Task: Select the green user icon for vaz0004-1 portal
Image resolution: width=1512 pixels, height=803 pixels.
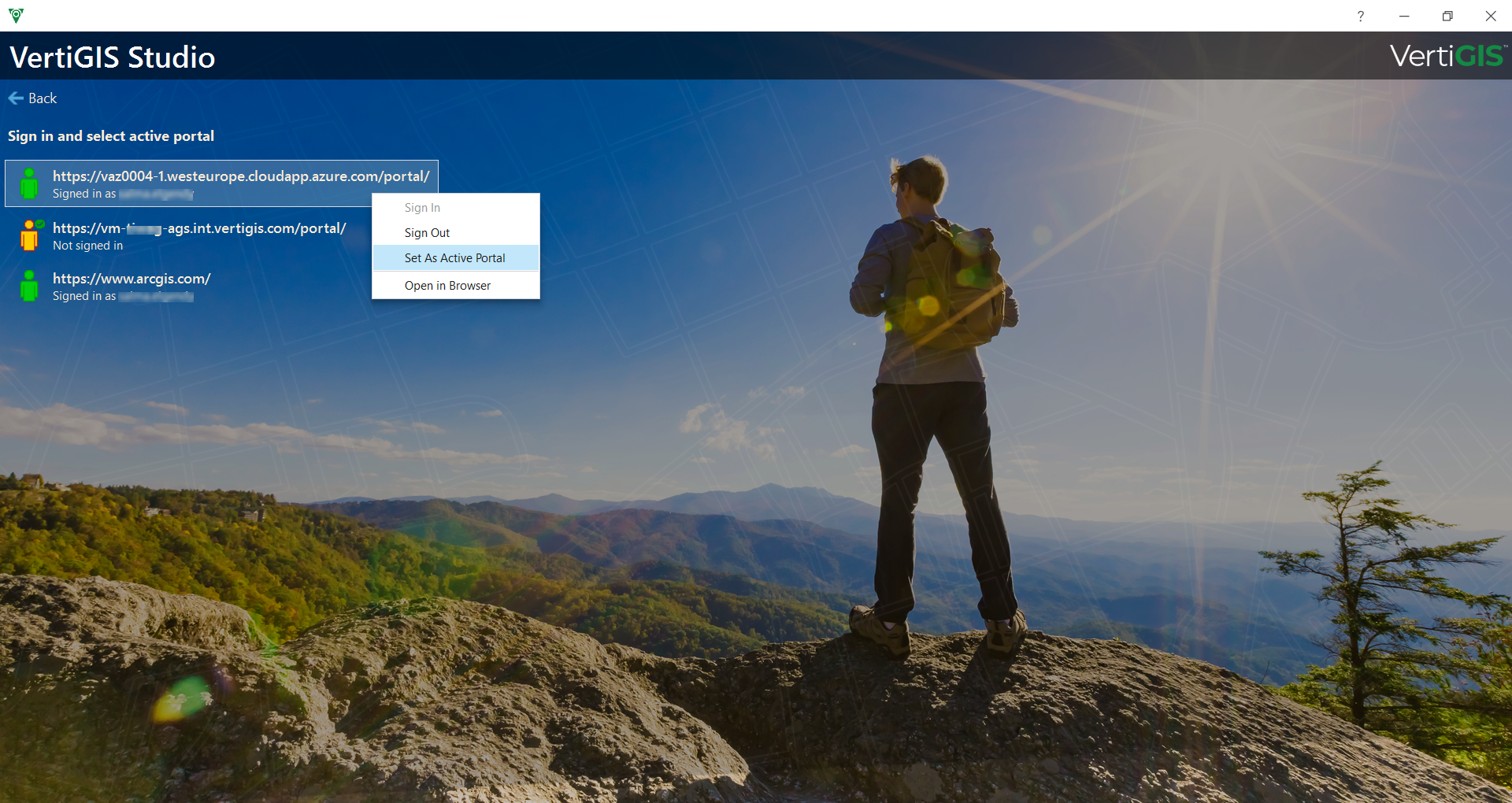Action: click(x=29, y=183)
